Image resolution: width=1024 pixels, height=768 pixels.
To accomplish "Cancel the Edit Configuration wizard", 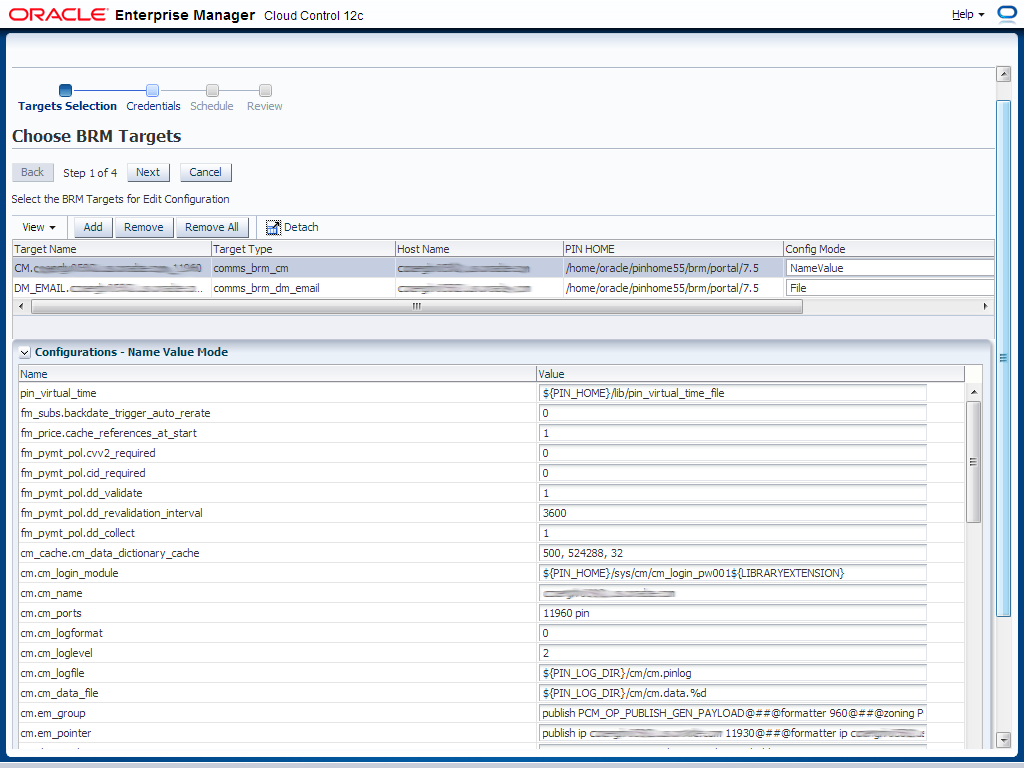I will (x=206, y=172).
